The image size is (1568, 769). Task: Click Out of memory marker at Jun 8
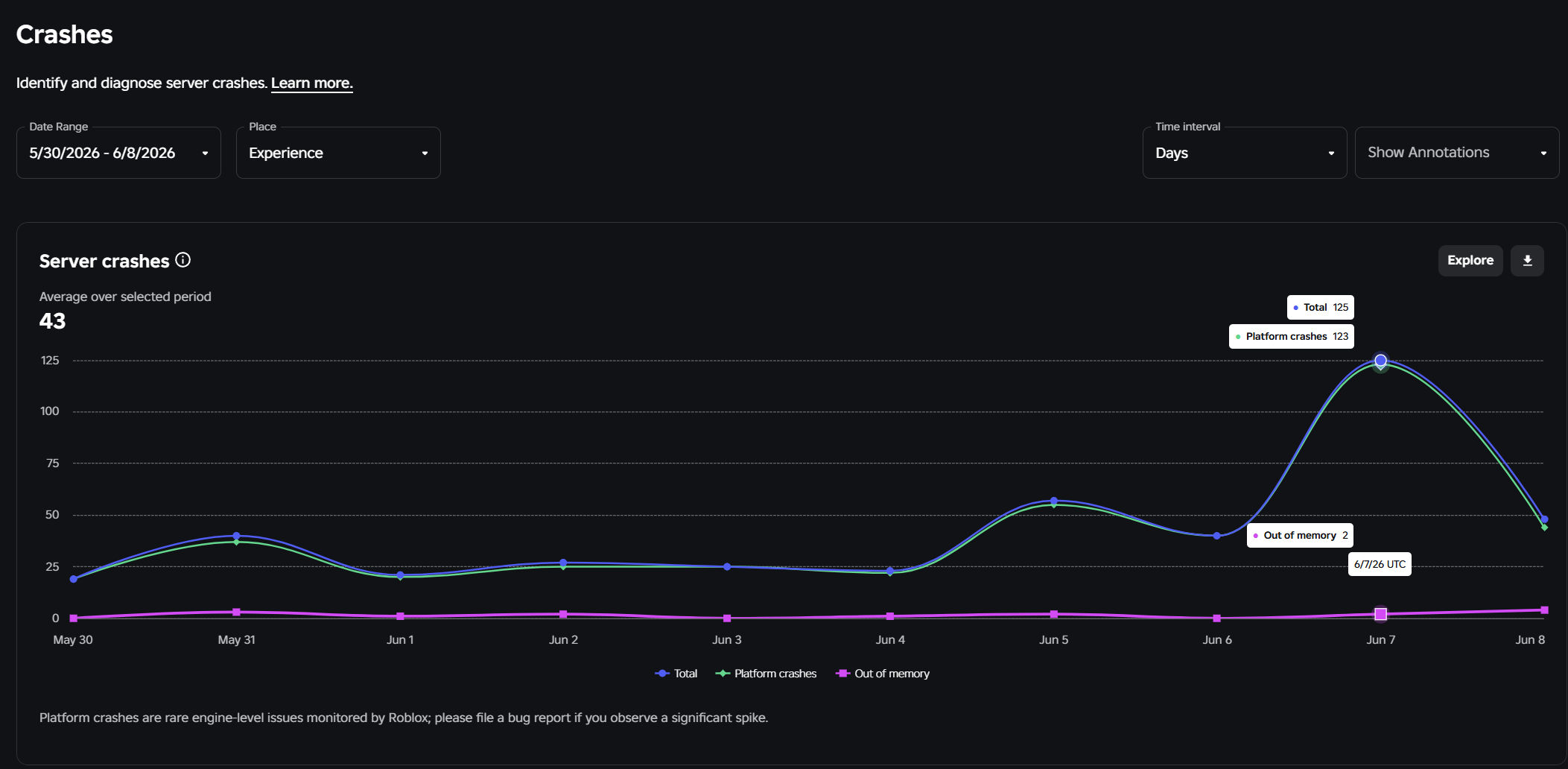[x=1544, y=610]
